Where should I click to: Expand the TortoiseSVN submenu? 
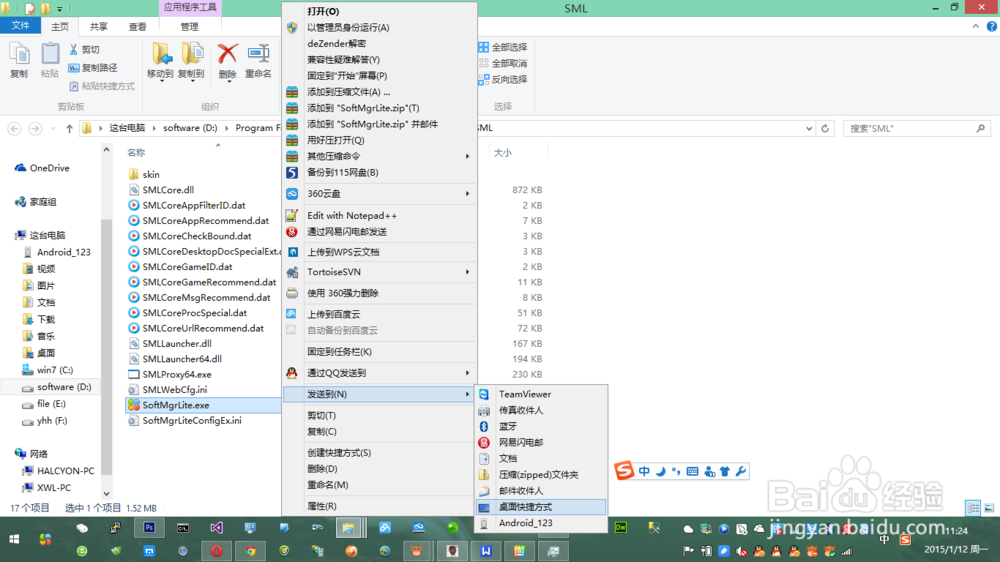click(x=379, y=272)
